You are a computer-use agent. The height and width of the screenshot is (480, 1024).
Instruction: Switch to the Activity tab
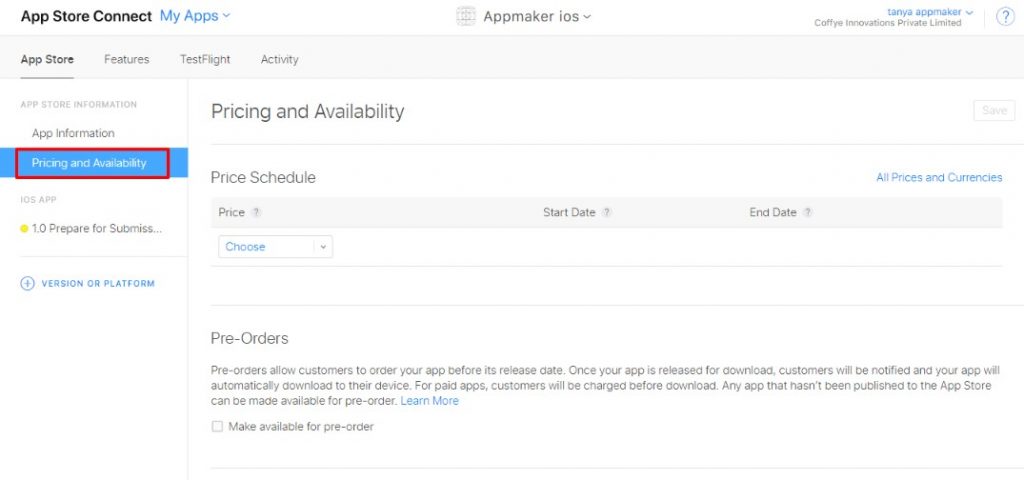280,59
